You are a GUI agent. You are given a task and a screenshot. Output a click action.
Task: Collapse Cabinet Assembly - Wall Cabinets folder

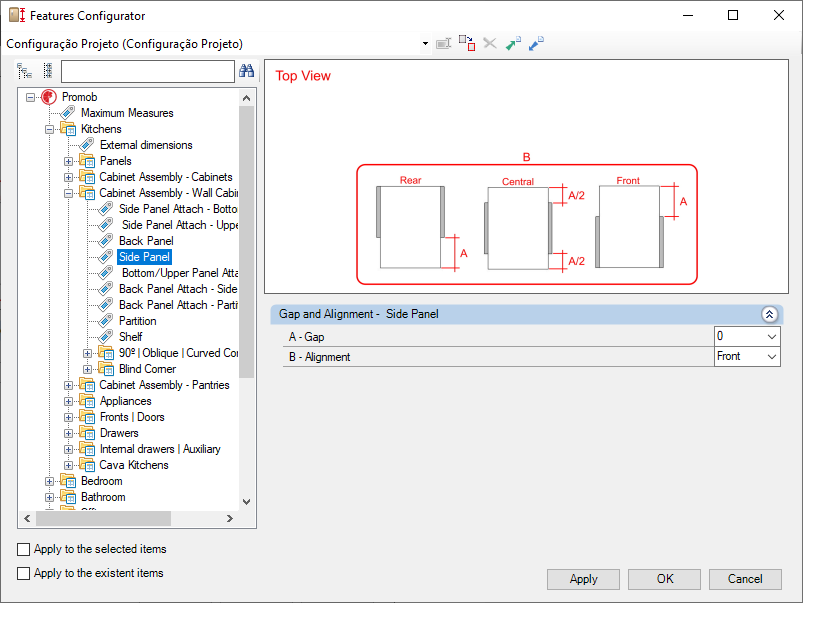click(69, 193)
